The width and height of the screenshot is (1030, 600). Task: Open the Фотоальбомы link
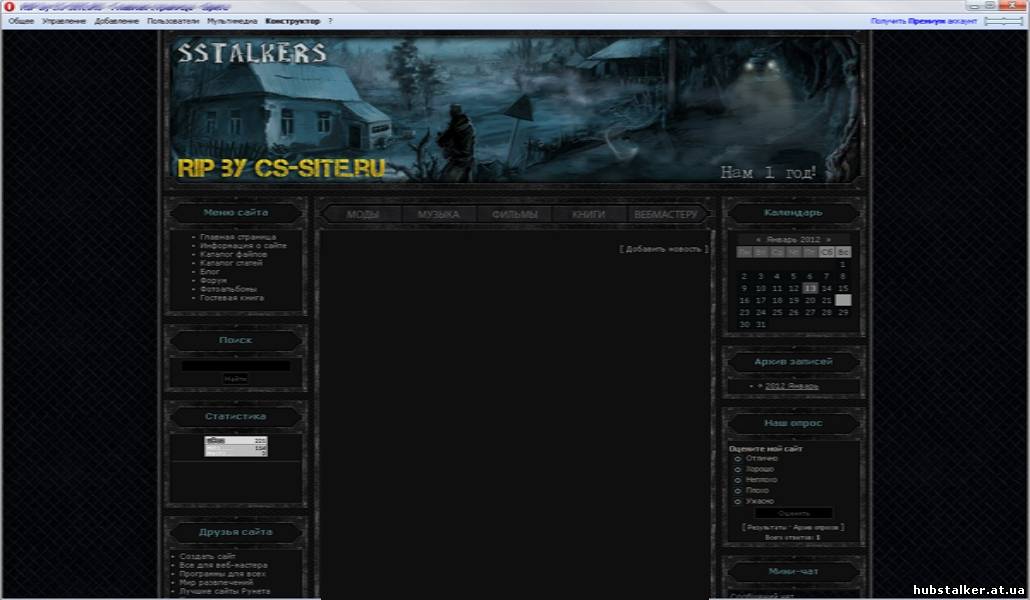point(228,288)
